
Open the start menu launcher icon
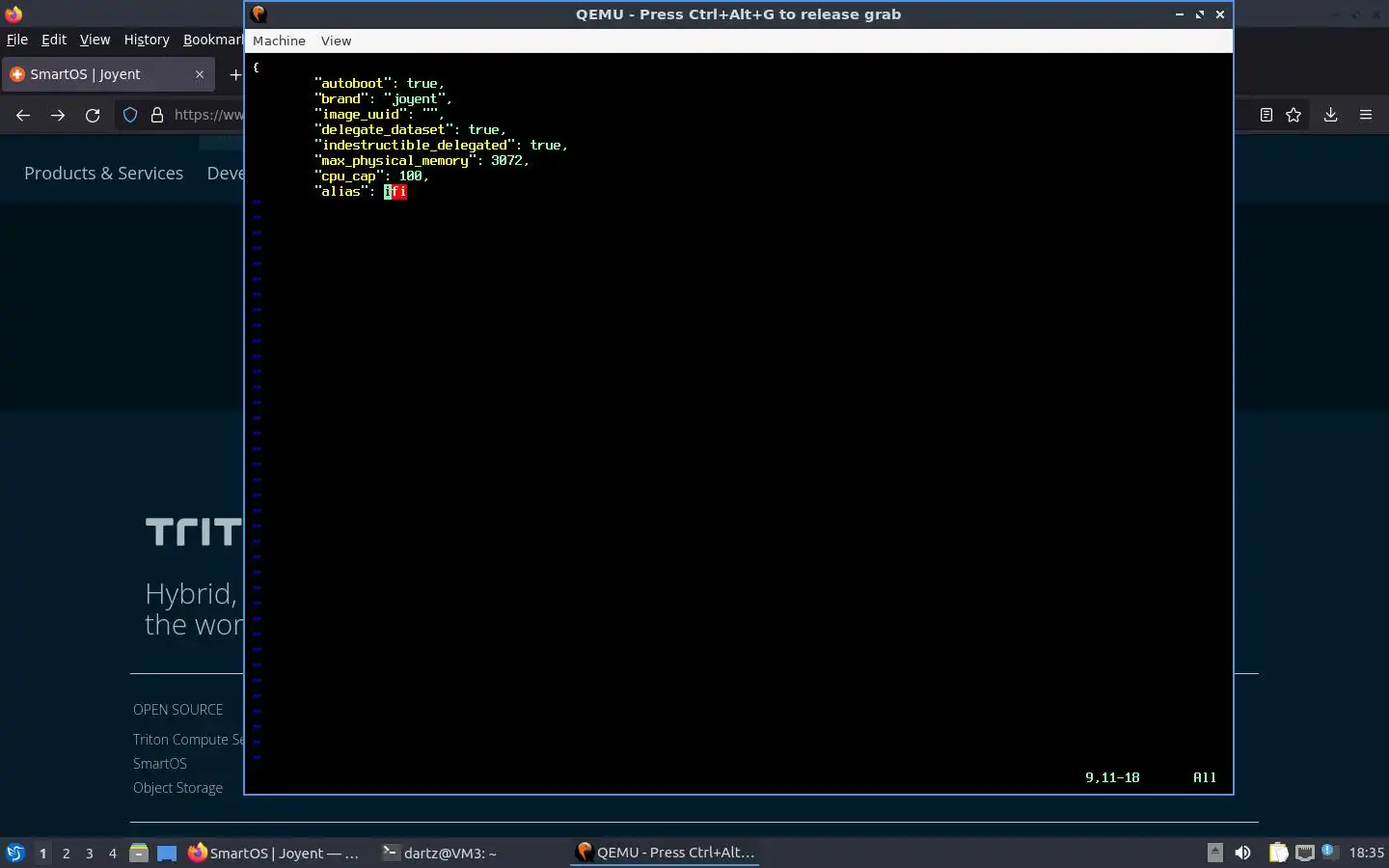(x=15, y=853)
